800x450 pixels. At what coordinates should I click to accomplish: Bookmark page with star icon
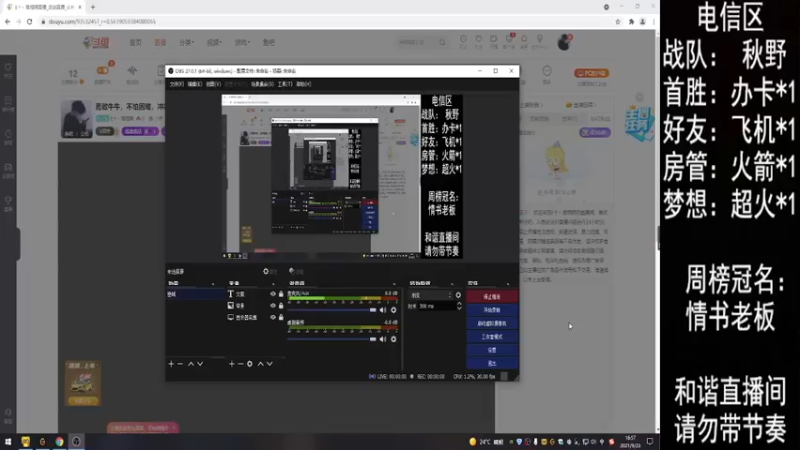pyautogui.click(x=618, y=21)
